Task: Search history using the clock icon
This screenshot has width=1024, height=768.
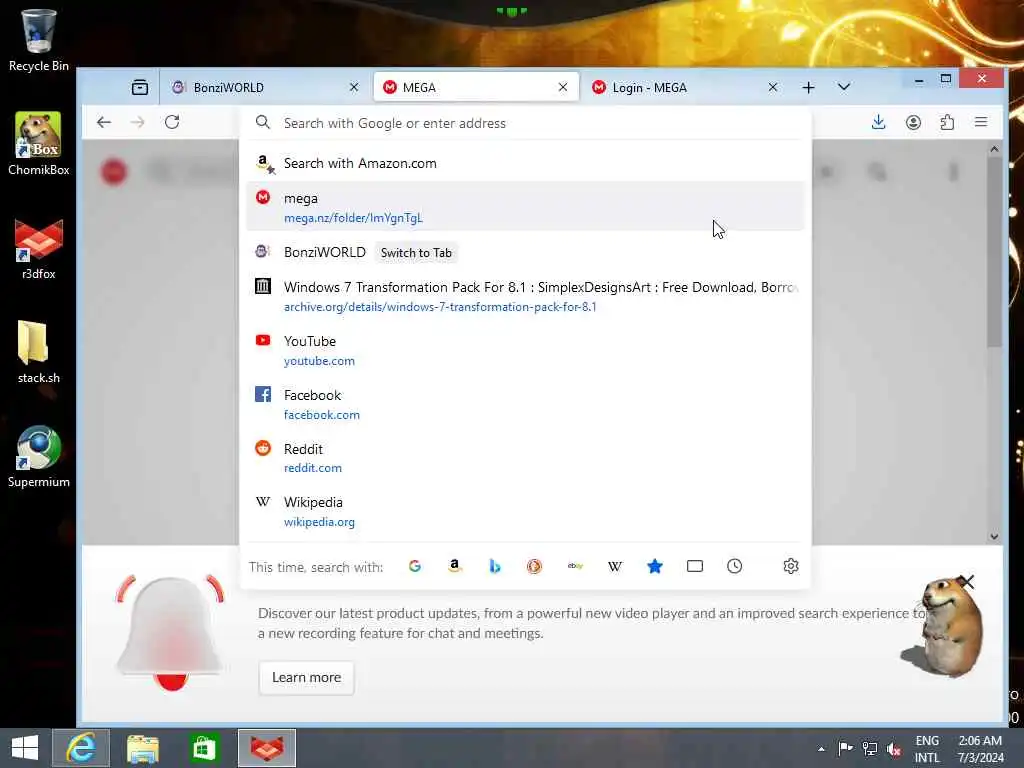Action: pyautogui.click(x=735, y=566)
